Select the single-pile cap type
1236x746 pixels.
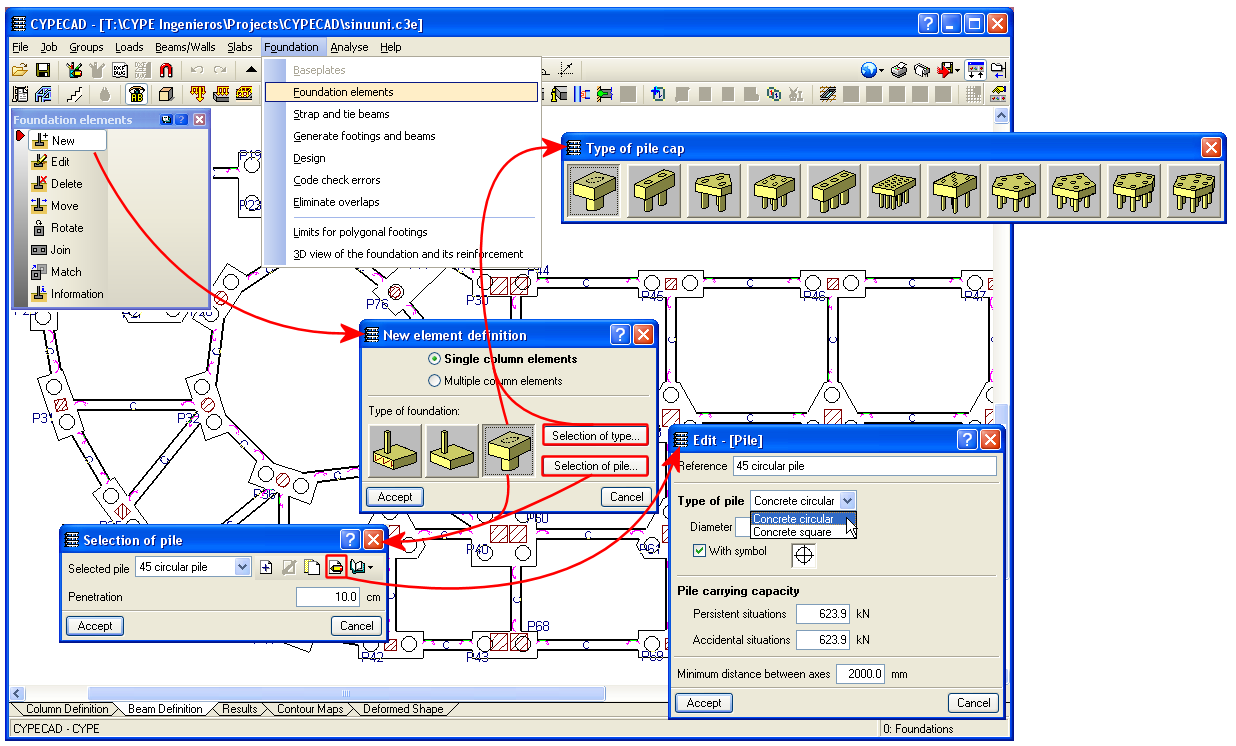[594, 190]
